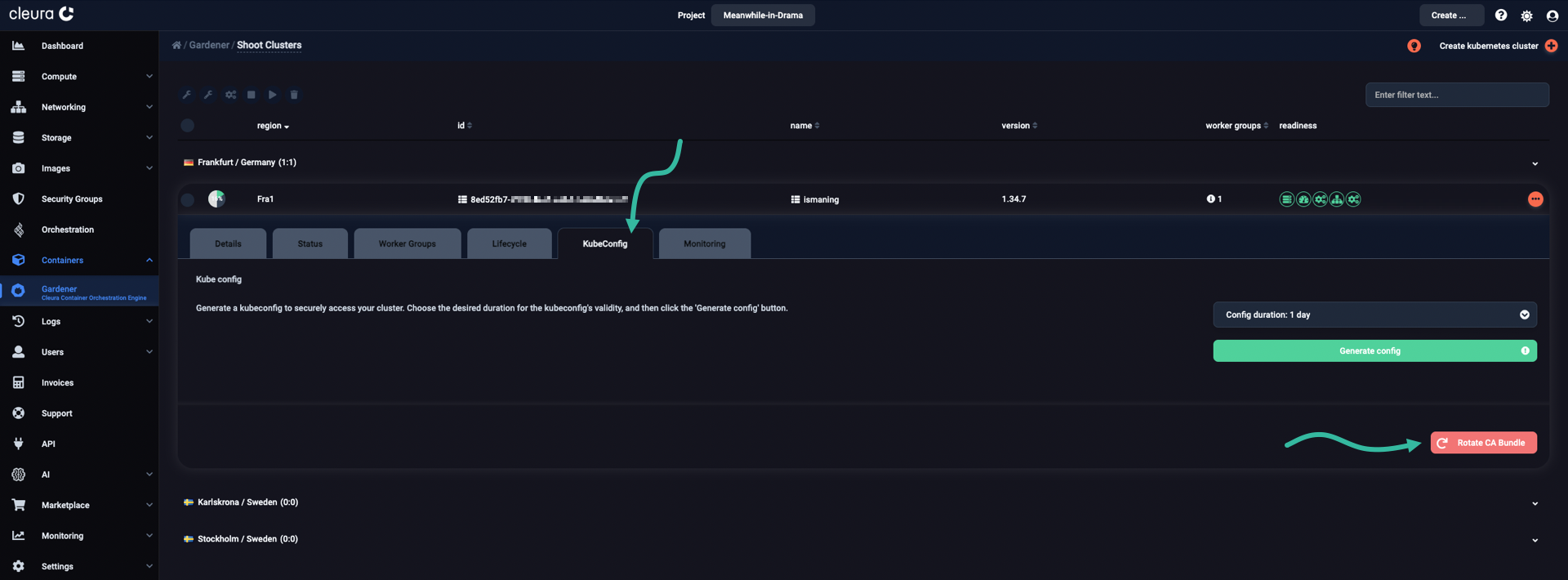Open Invoices in the sidebar
Viewport: 1568px width, 580px height.
[79, 382]
